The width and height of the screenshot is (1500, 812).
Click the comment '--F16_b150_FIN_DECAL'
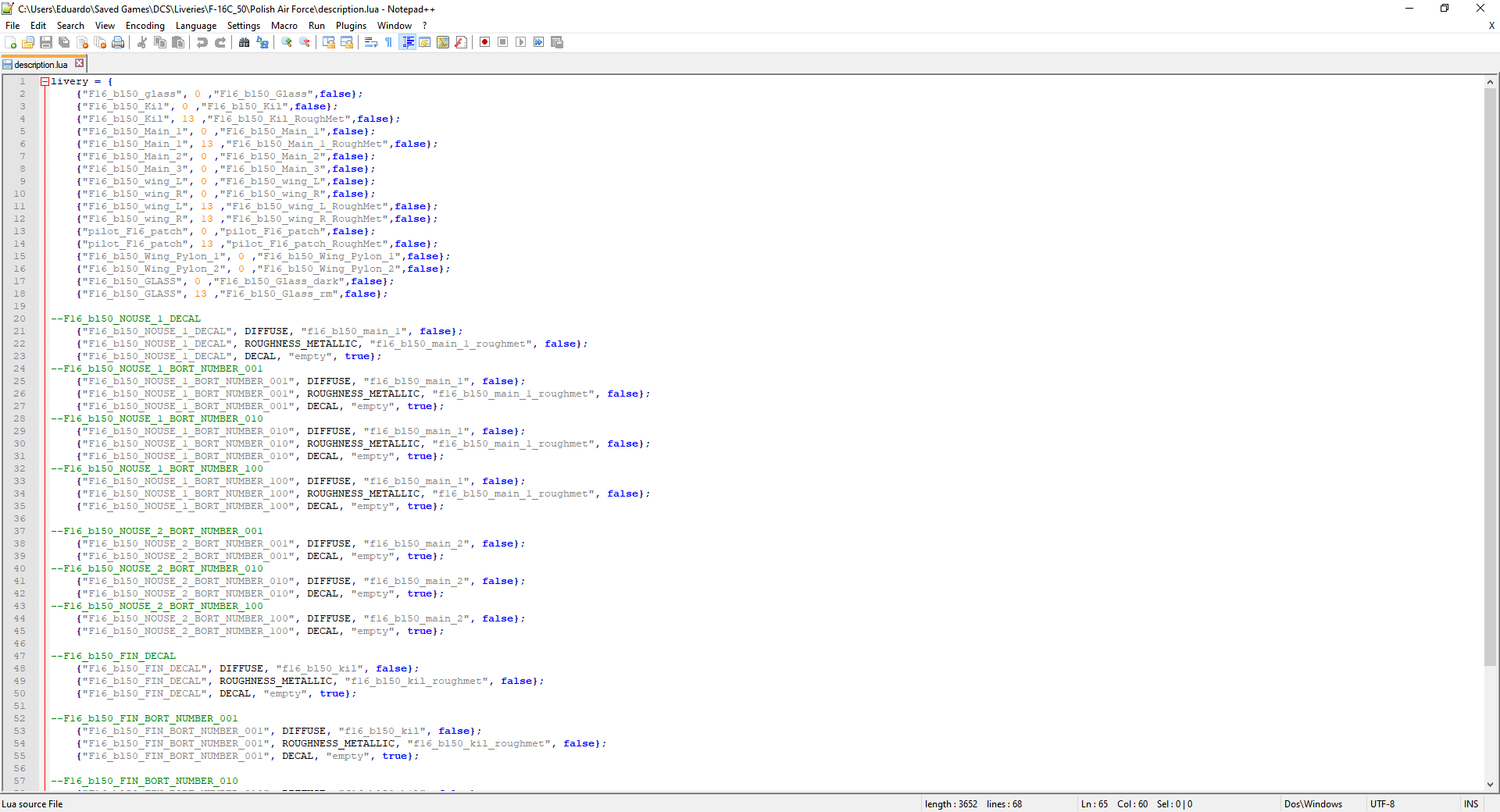click(113, 656)
